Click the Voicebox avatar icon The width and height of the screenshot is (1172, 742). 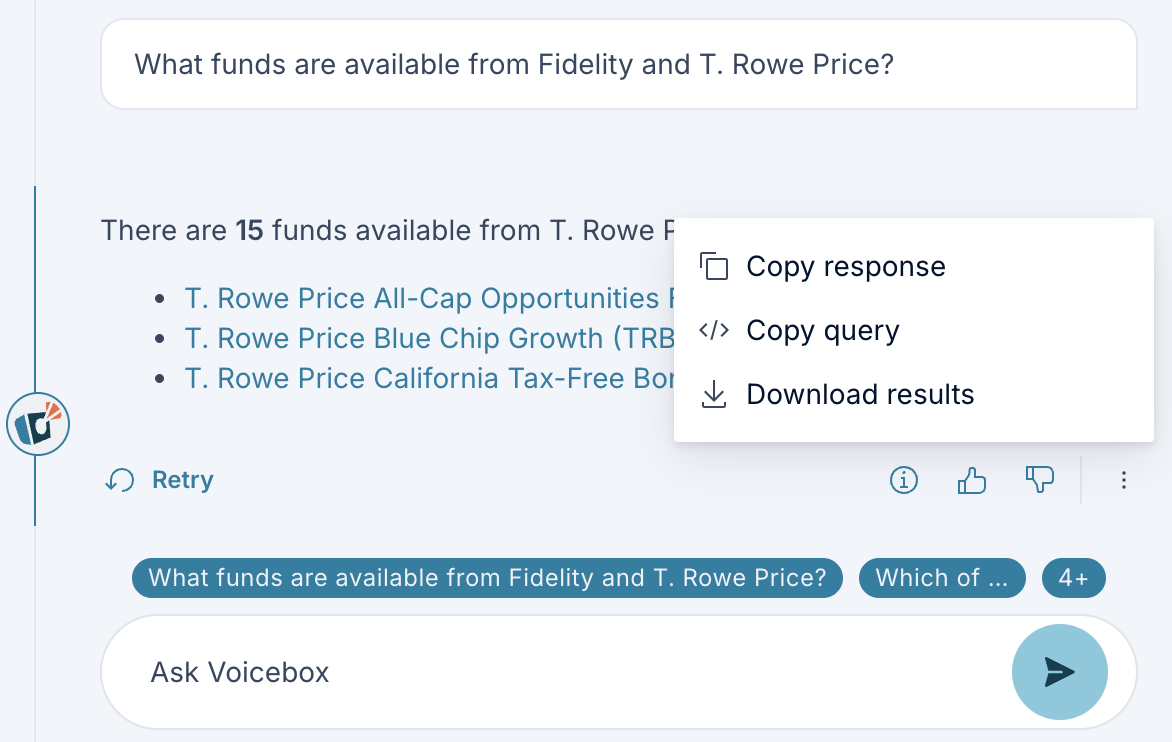point(38,425)
